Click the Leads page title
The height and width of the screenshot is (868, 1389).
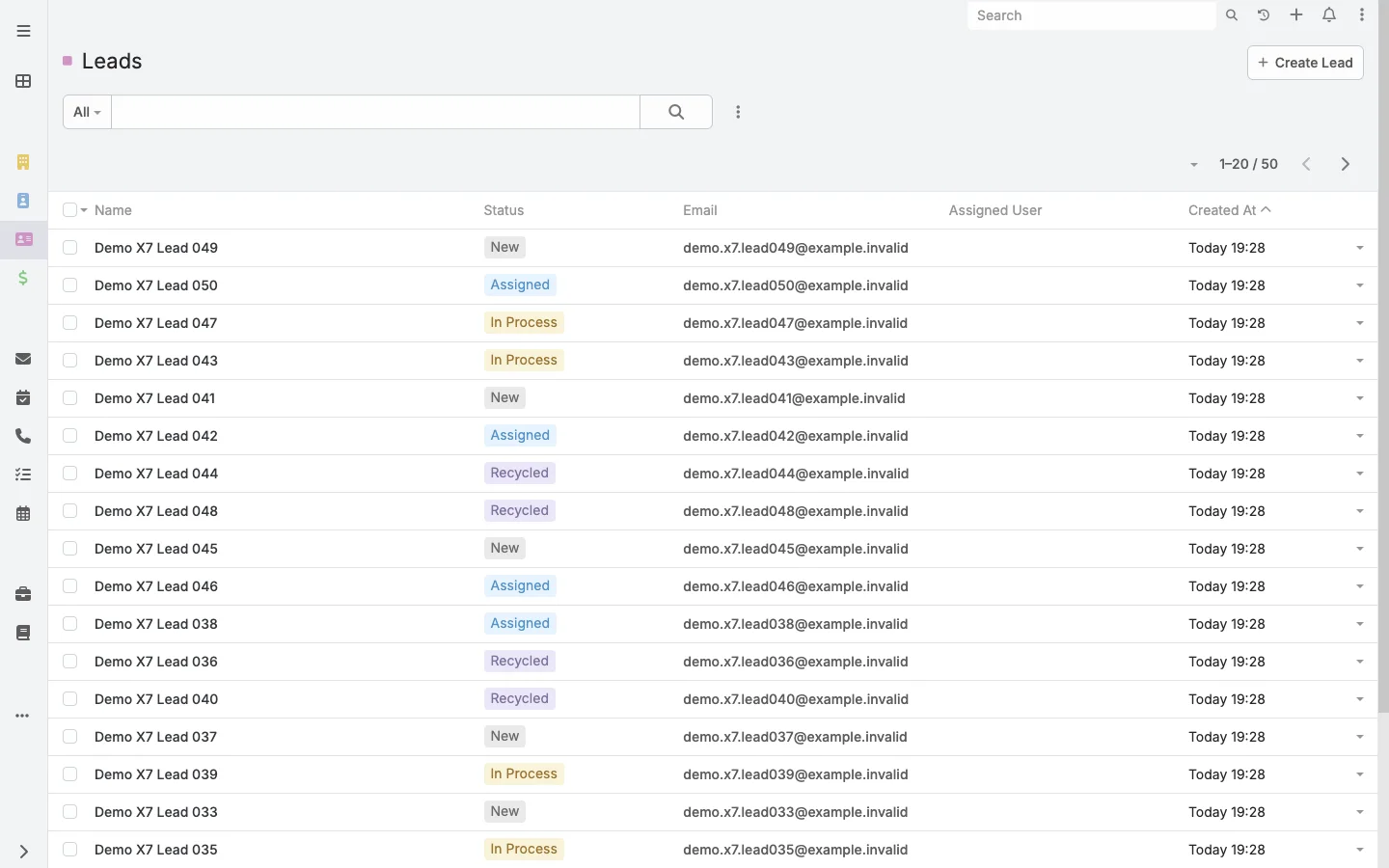point(112,61)
